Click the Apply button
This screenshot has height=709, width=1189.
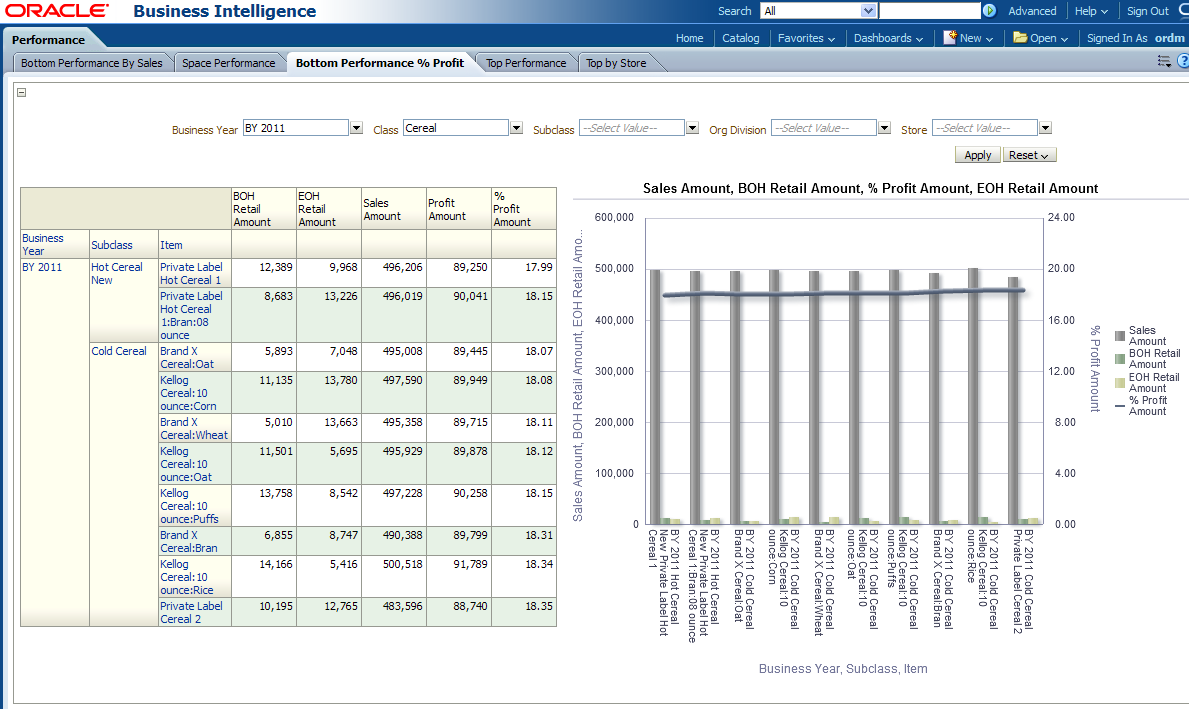(977, 155)
